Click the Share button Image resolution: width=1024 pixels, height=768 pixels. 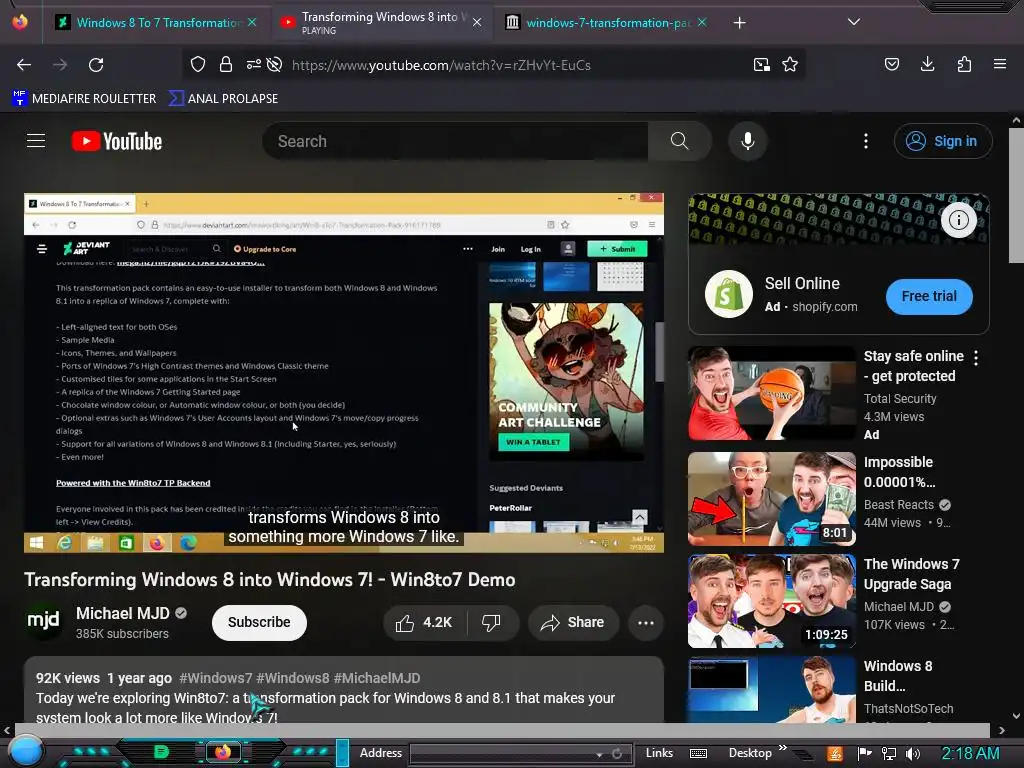[x=573, y=622]
